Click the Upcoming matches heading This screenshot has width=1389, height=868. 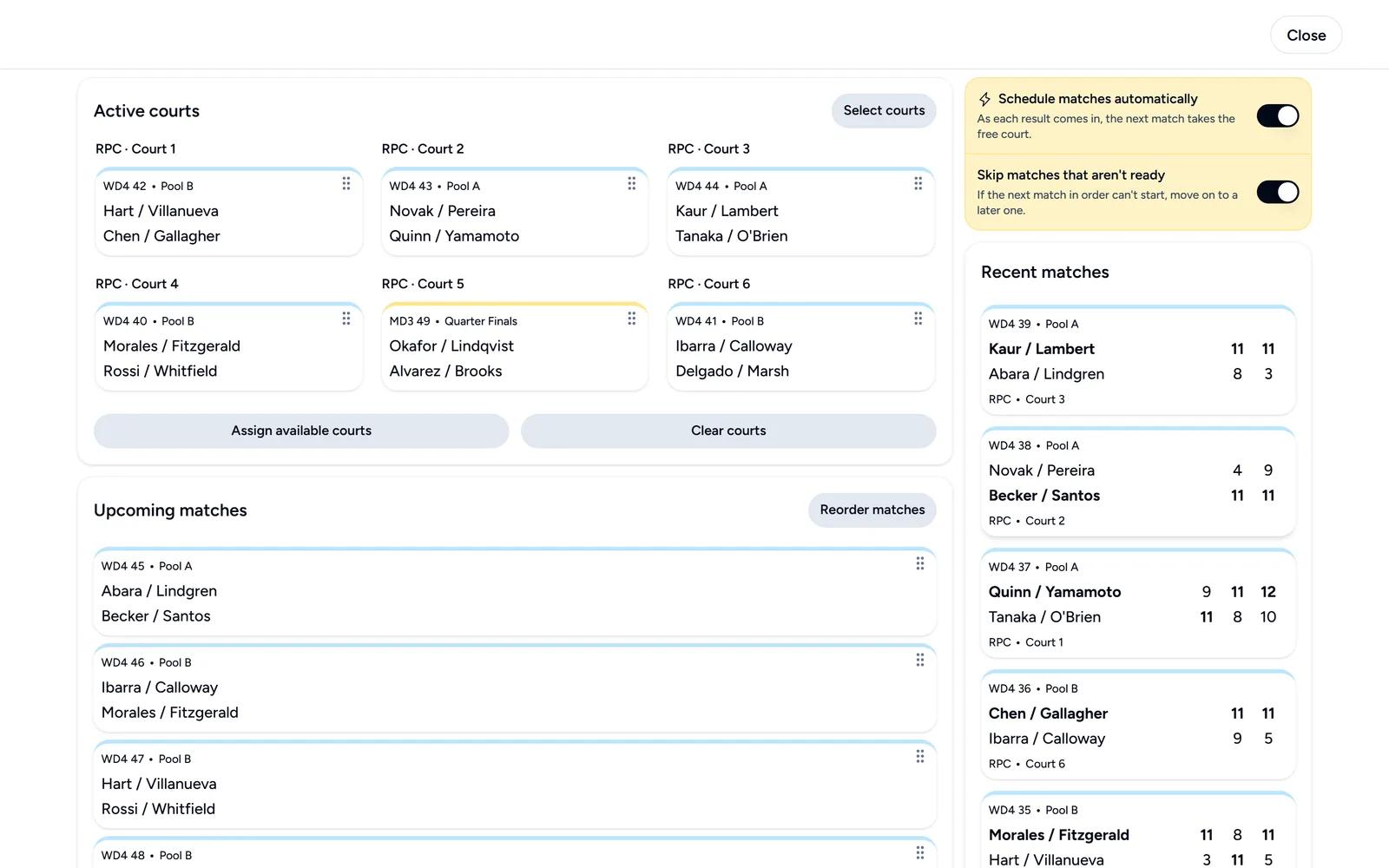click(170, 510)
